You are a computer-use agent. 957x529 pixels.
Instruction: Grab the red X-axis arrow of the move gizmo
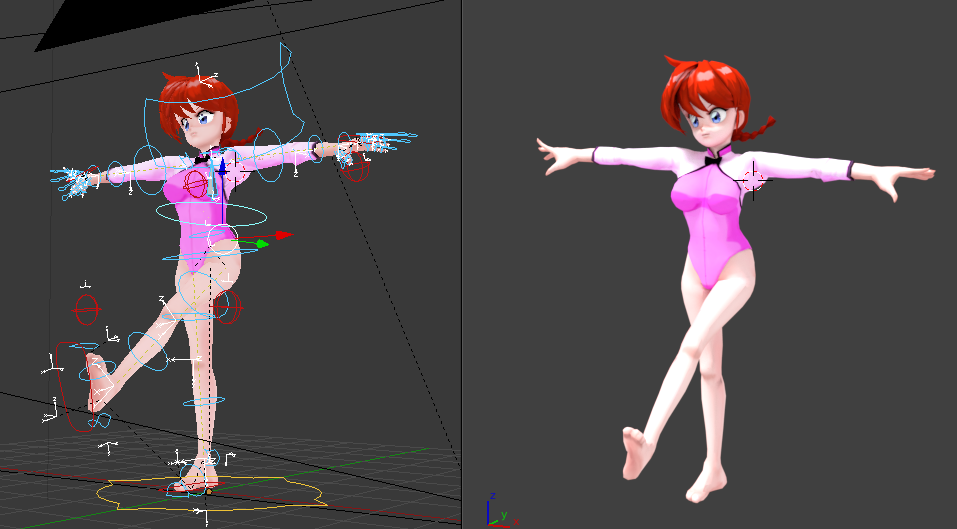(284, 235)
